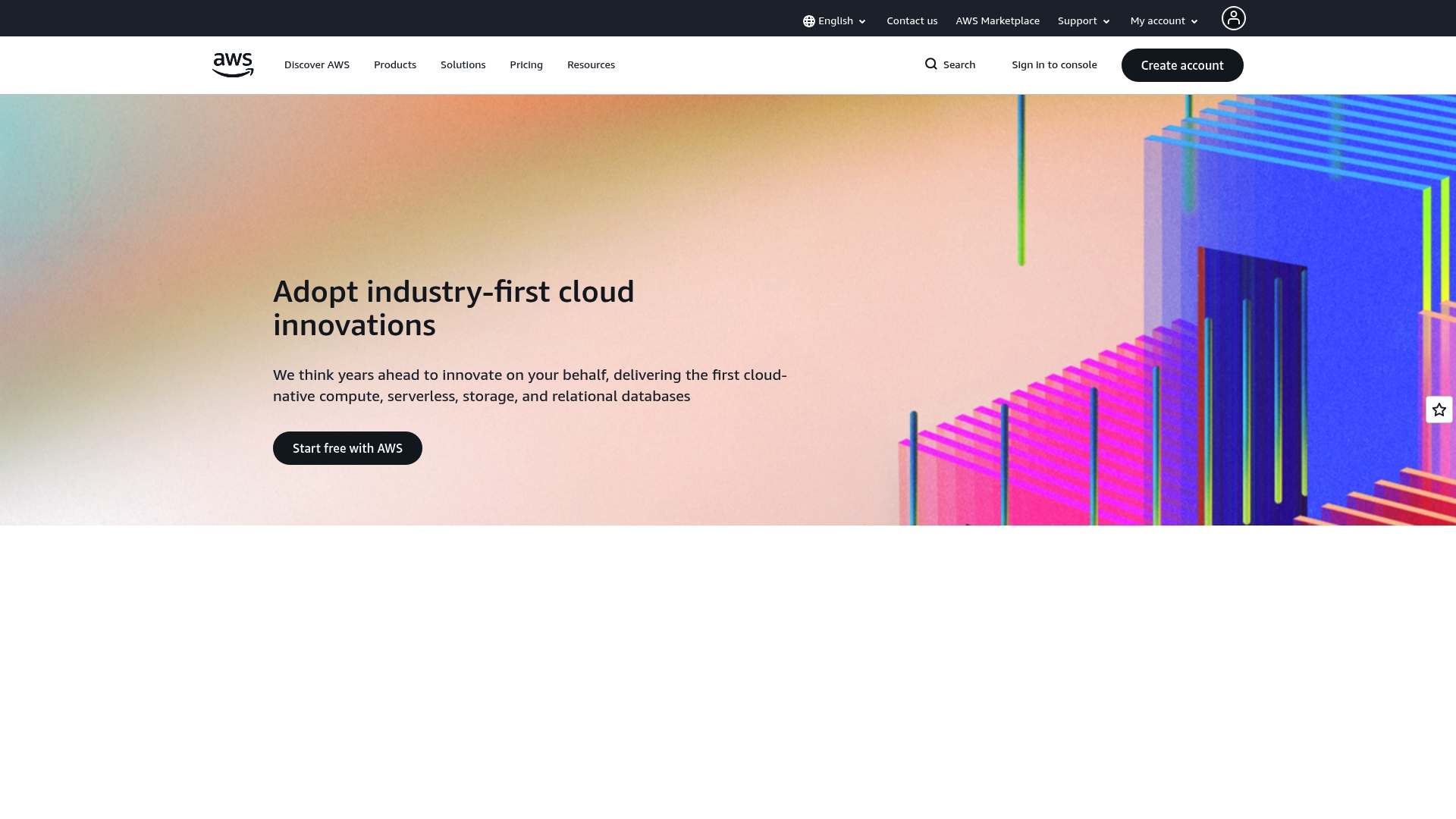Click the Create account button
The height and width of the screenshot is (819, 1456).
coord(1182,65)
